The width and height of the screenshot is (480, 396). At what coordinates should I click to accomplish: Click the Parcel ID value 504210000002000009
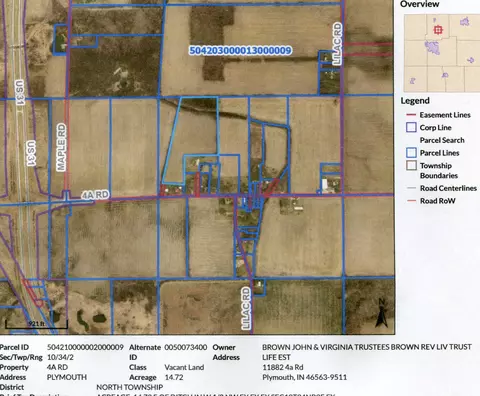click(x=85, y=347)
